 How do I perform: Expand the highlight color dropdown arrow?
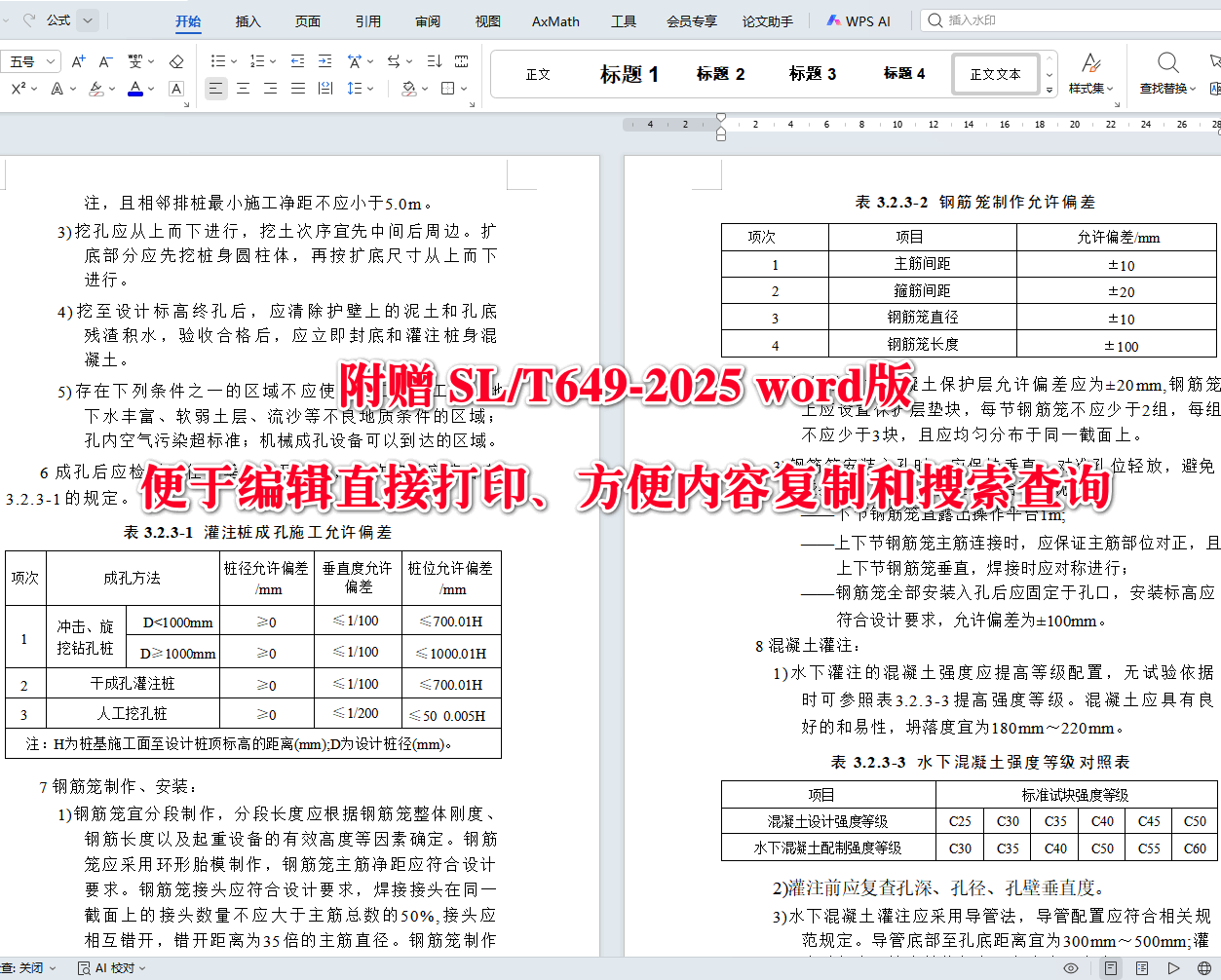tap(112, 89)
